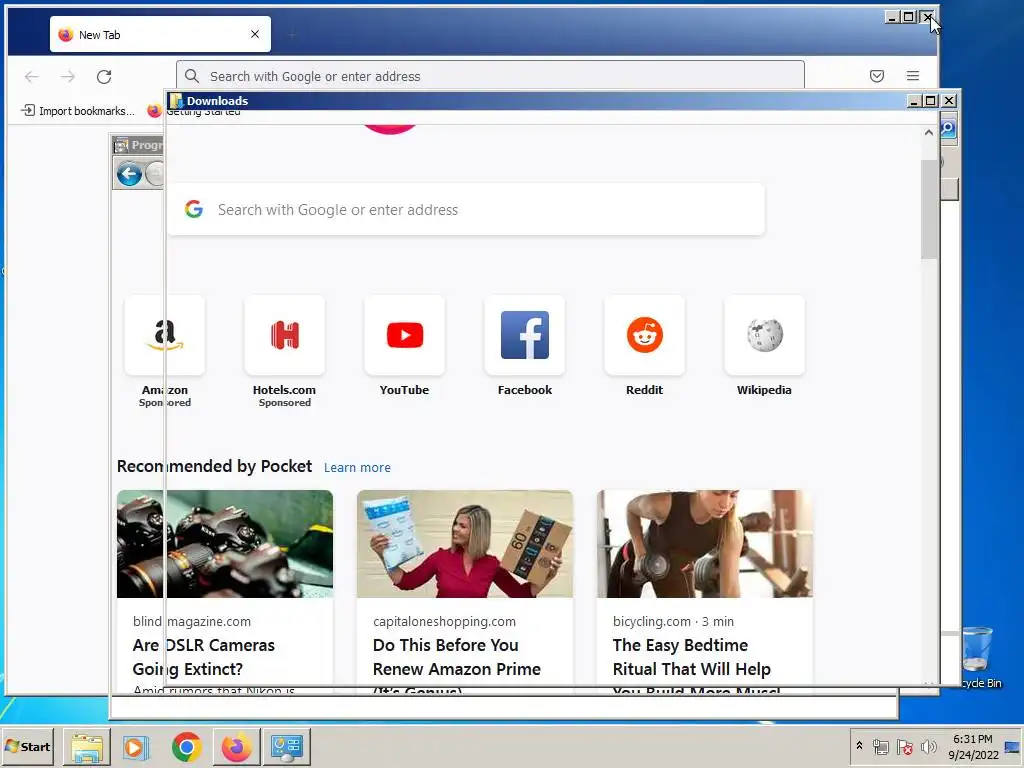Viewport: 1024px width, 768px height.
Task: Click the Save to Pocket icon
Action: 877,76
